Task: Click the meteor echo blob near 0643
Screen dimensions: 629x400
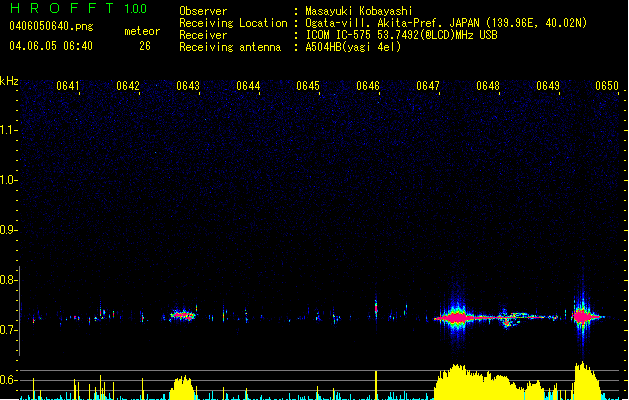Action: [183, 315]
